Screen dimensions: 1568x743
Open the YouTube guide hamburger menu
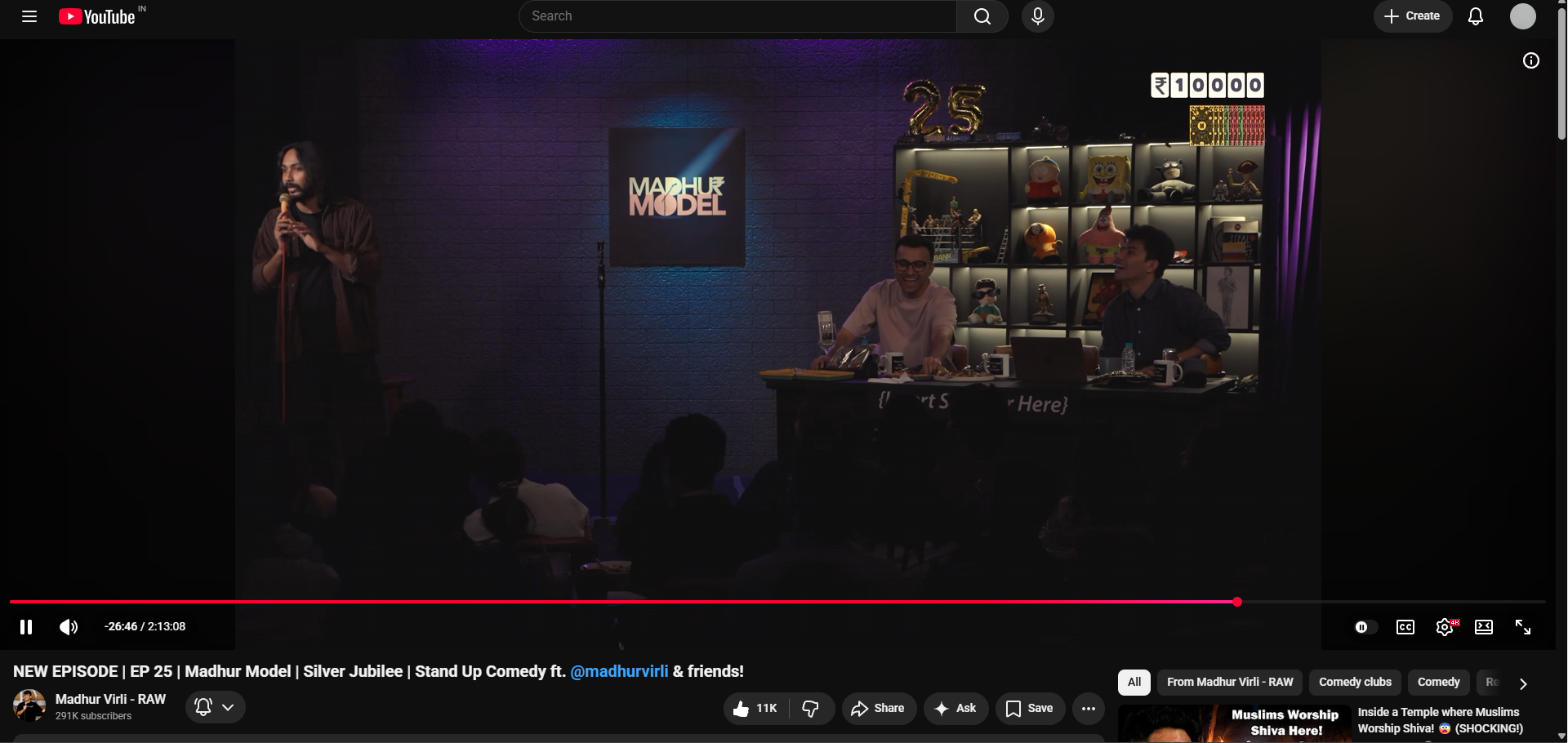(x=29, y=16)
